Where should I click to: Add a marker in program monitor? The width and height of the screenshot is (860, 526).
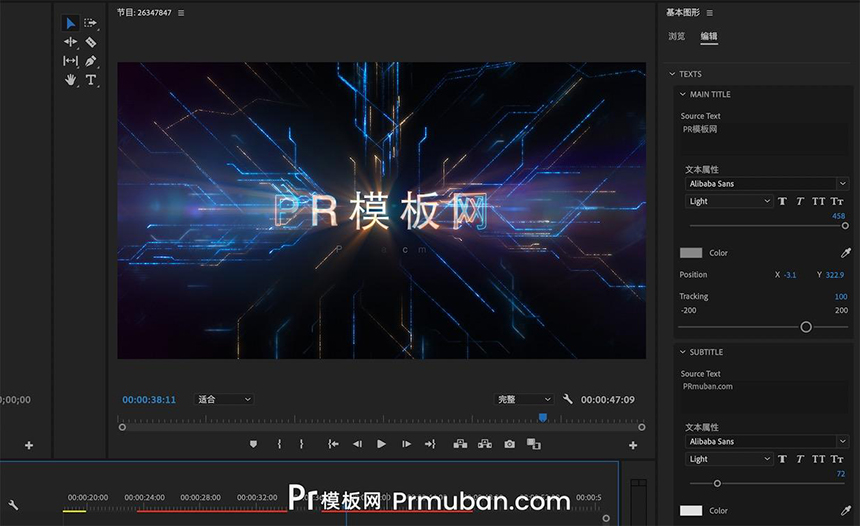[253, 444]
